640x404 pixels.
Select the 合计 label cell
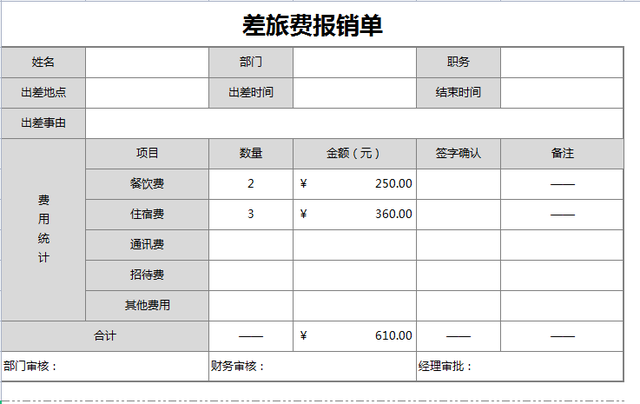[105, 336]
